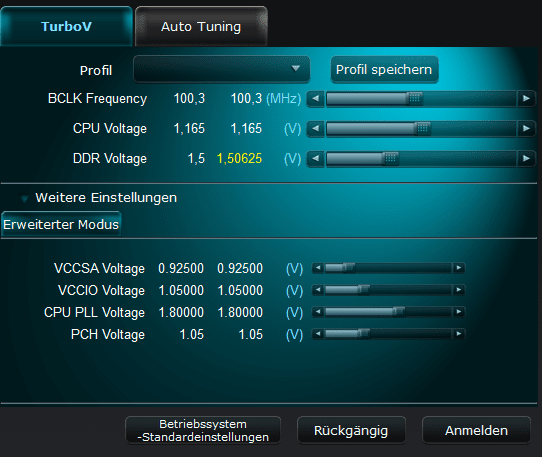
Task: Increase DDR Voltage with right arrow
Action: [526, 159]
